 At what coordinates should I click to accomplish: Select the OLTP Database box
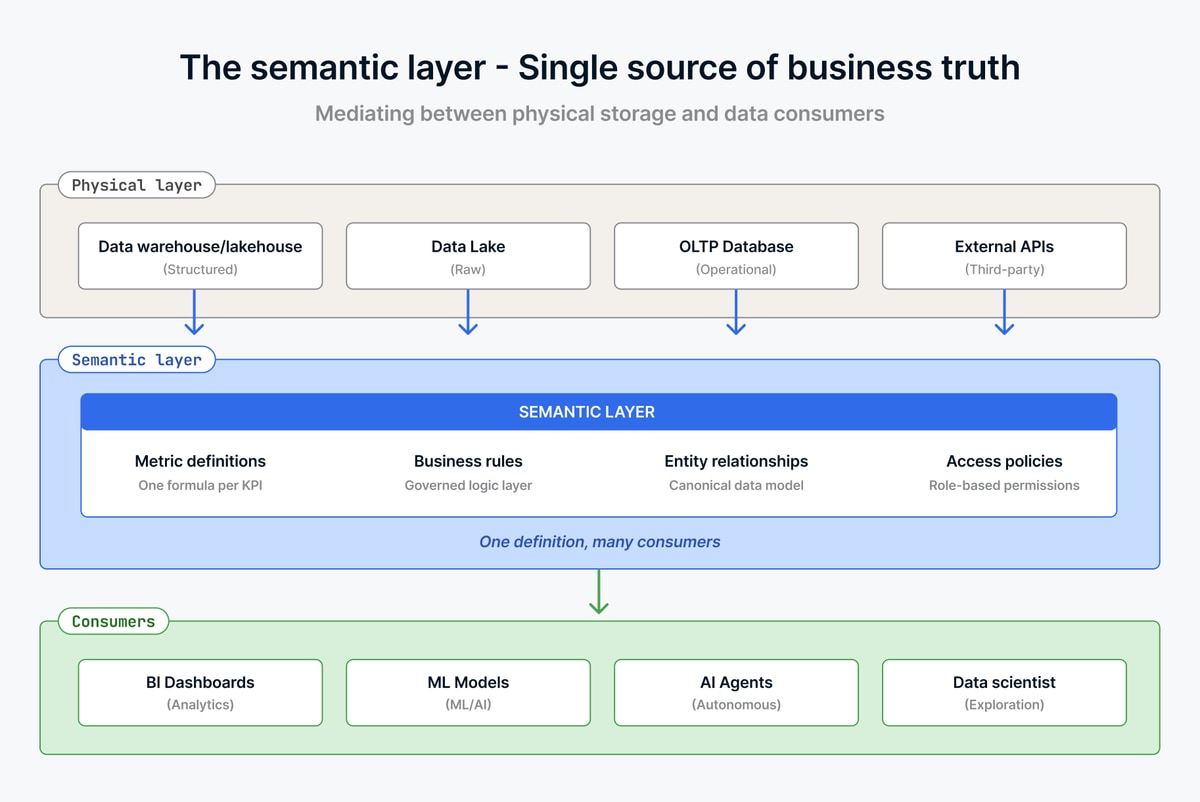736,256
